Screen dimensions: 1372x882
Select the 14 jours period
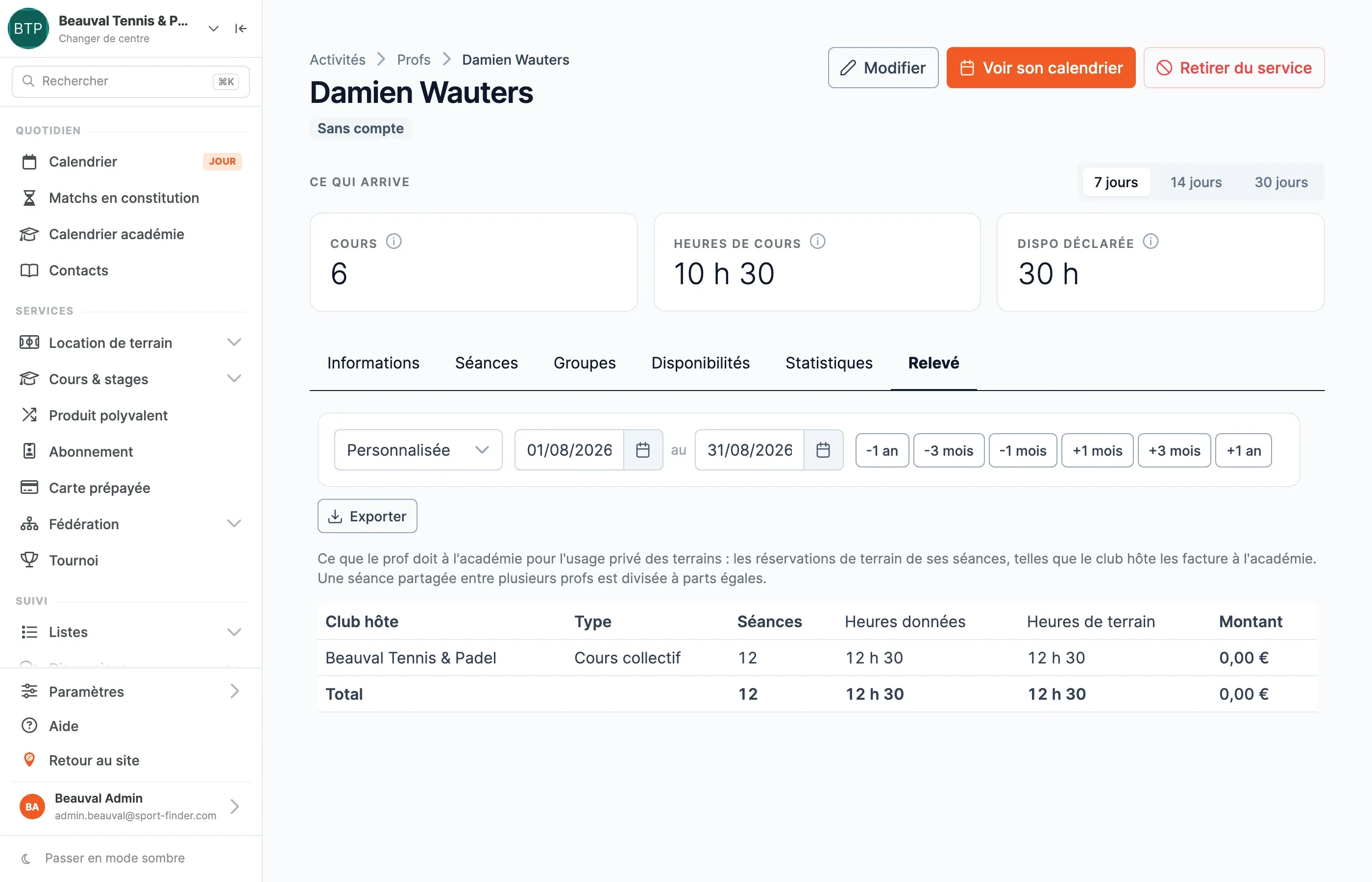(1196, 182)
